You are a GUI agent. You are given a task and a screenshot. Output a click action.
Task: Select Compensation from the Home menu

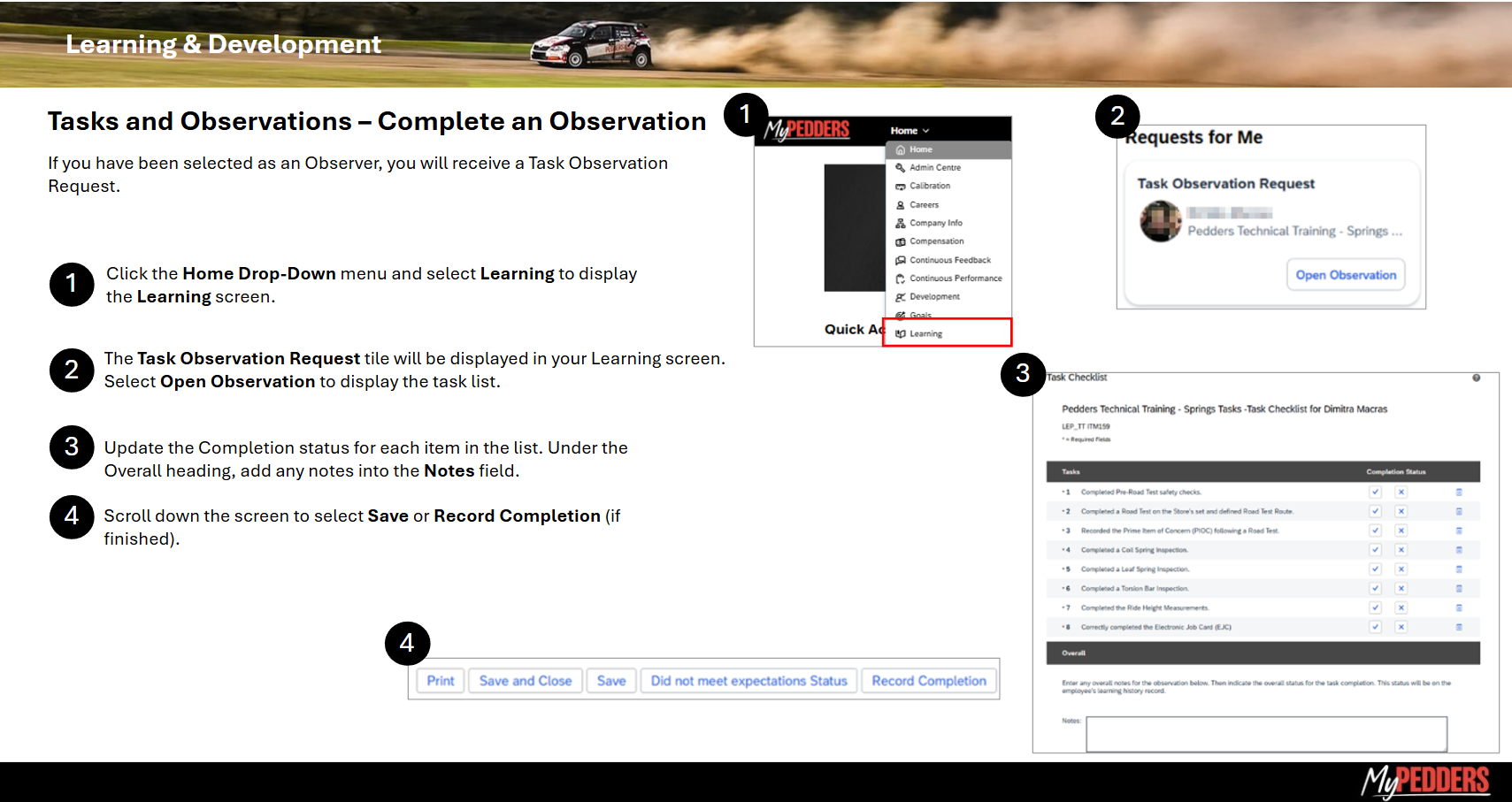coord(936,241)
